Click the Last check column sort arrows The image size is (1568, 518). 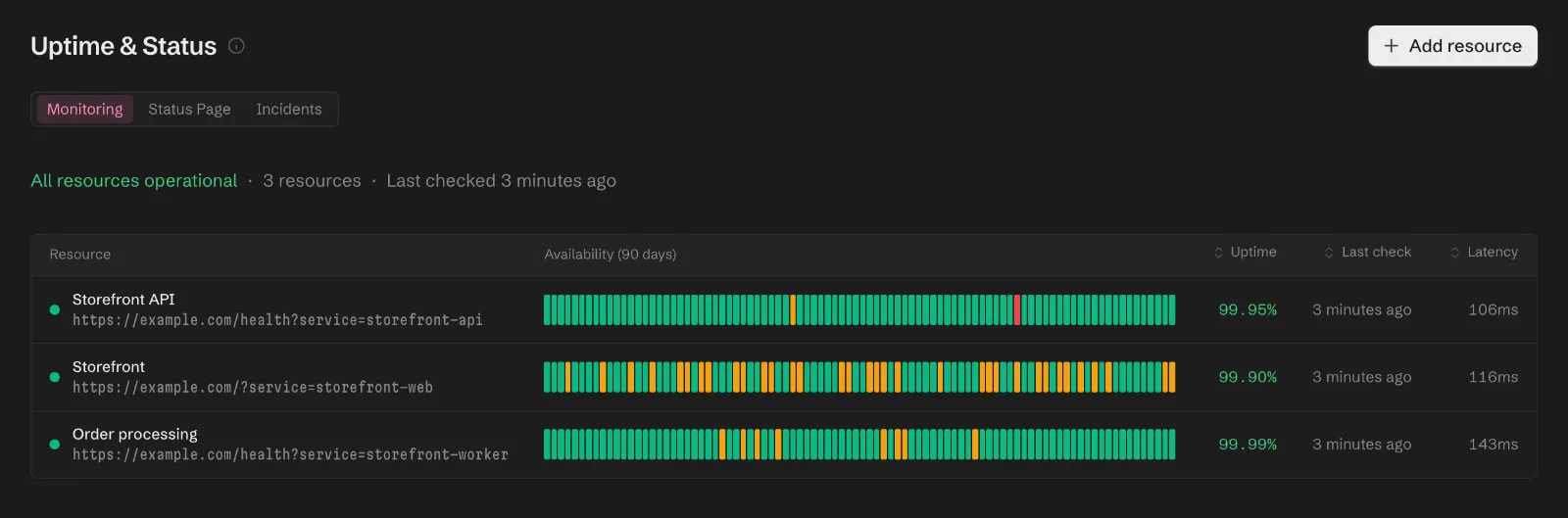[1329, 253]
